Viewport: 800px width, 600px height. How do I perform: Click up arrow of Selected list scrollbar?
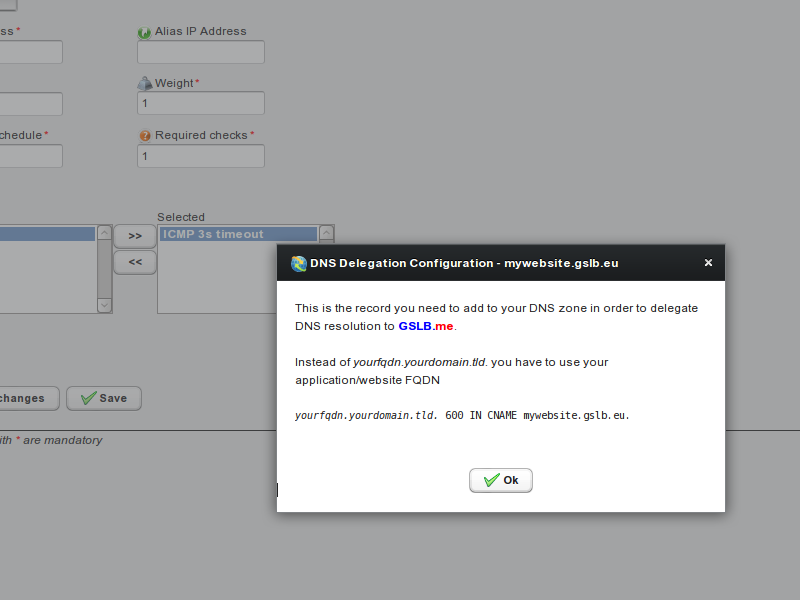pyautogui.click(x=327, y=233)
